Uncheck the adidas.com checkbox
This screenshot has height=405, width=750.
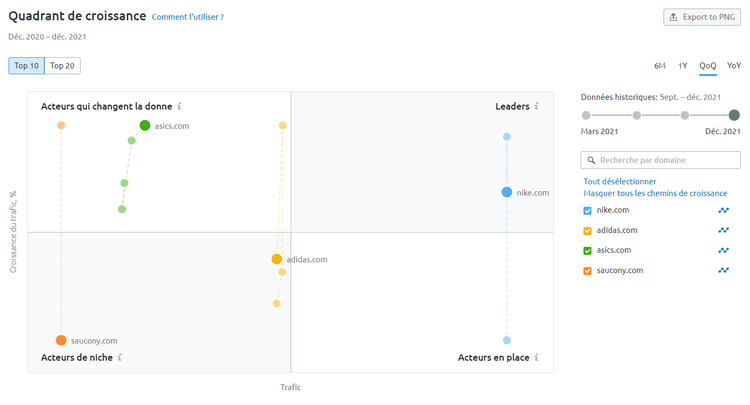[587, 231]
